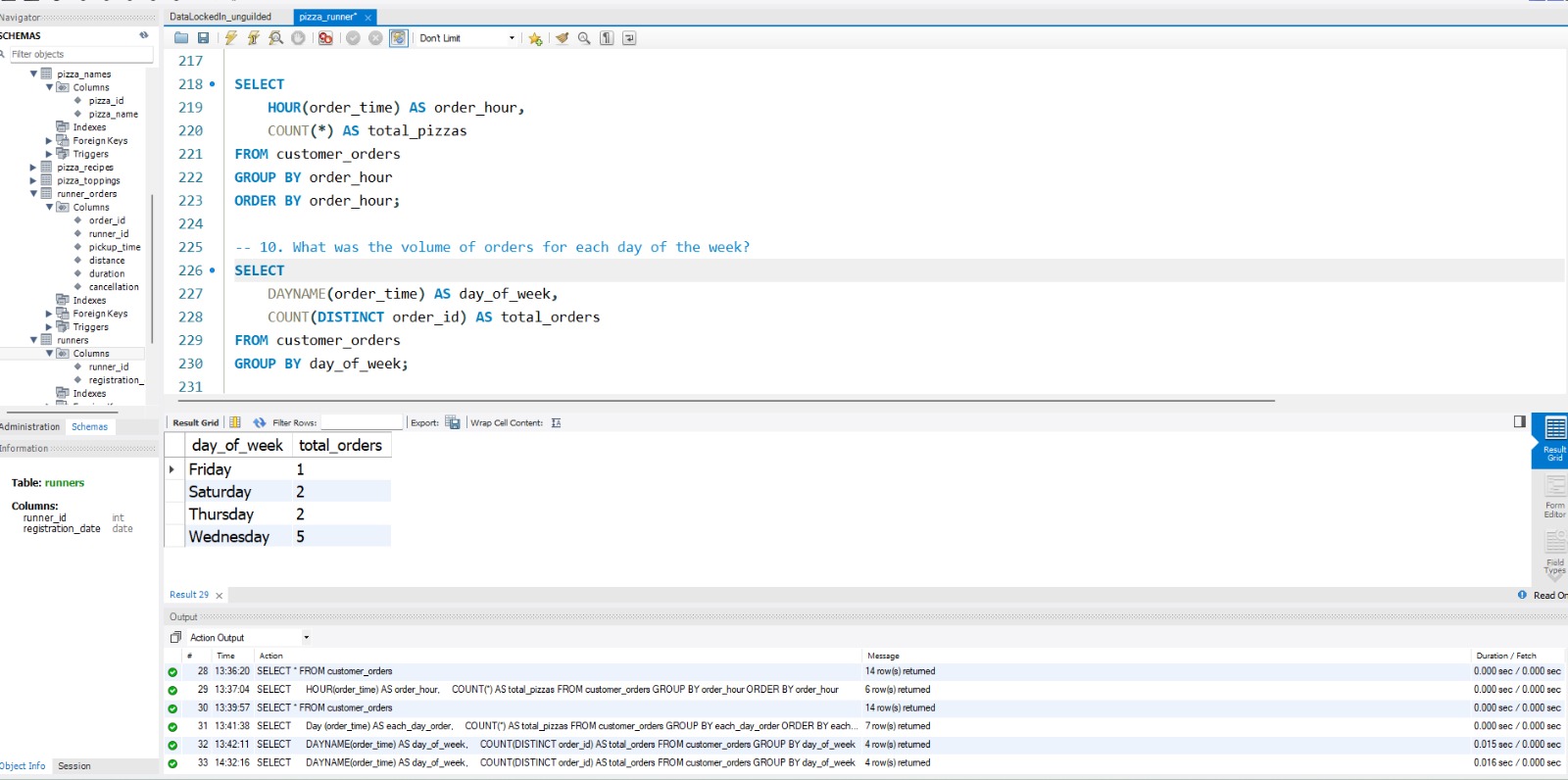Screen dimensions: 1568x780
Task: Collapse the runner_orders table tree
Action: point(33,194)
